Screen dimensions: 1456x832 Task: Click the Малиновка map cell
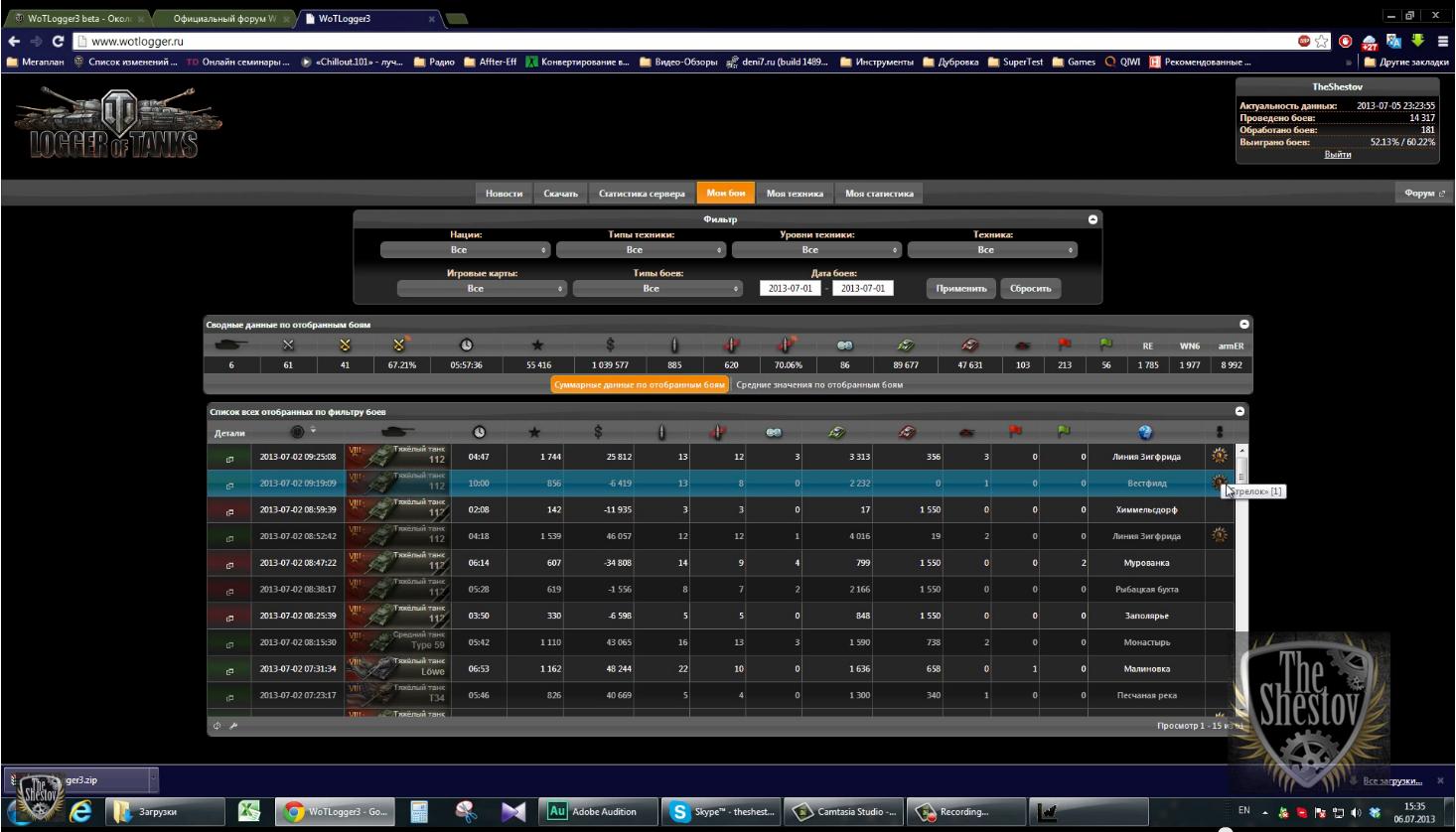click(1146, 669)
